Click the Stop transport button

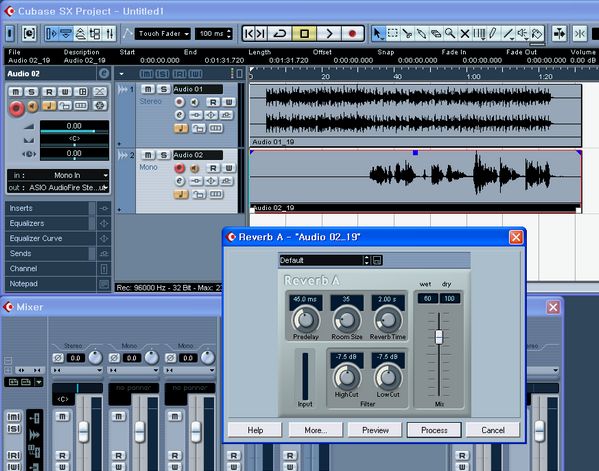coord(304,34)
